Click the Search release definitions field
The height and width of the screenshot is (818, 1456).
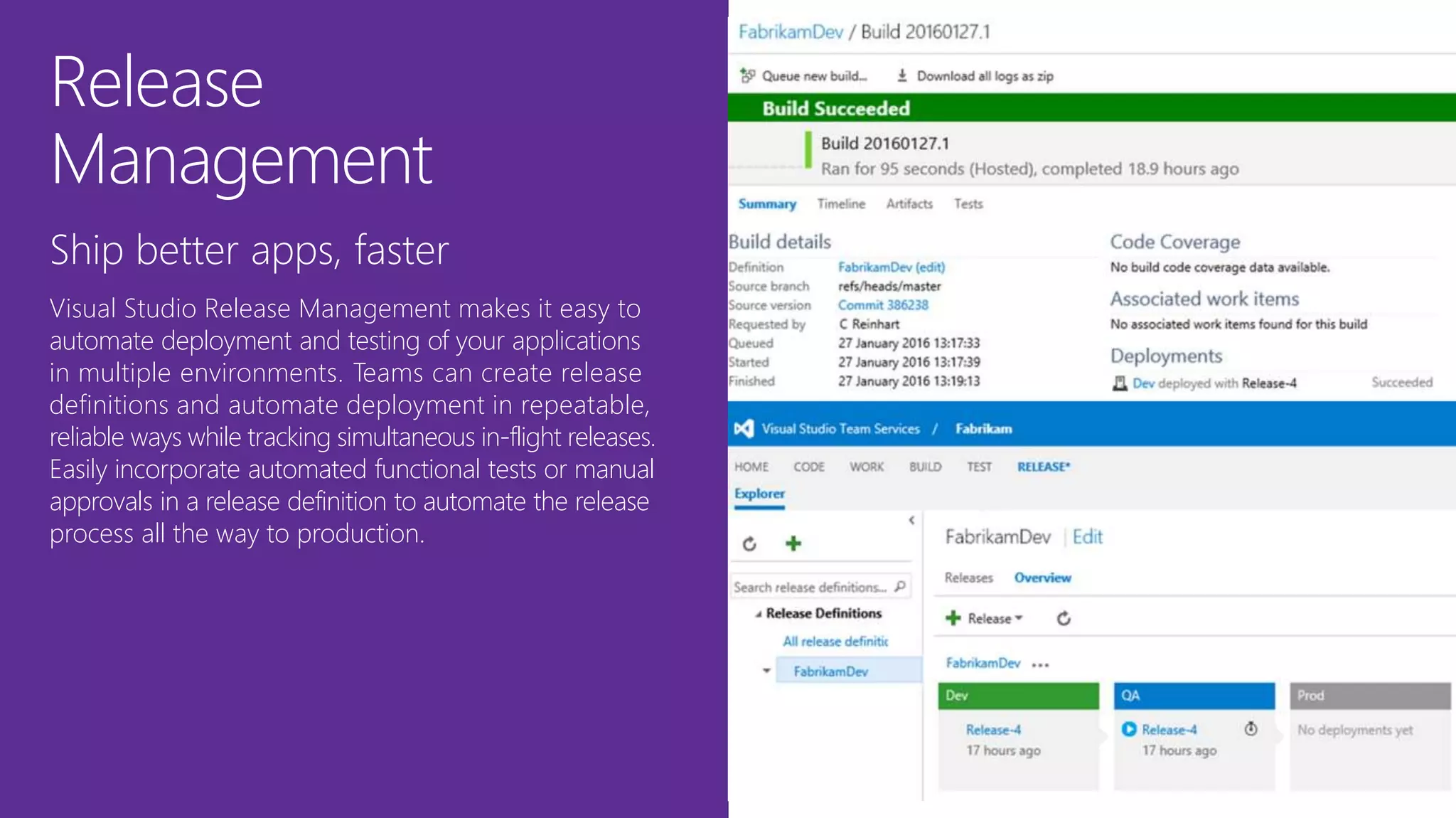pyautogui.click(x=809, y=587)
